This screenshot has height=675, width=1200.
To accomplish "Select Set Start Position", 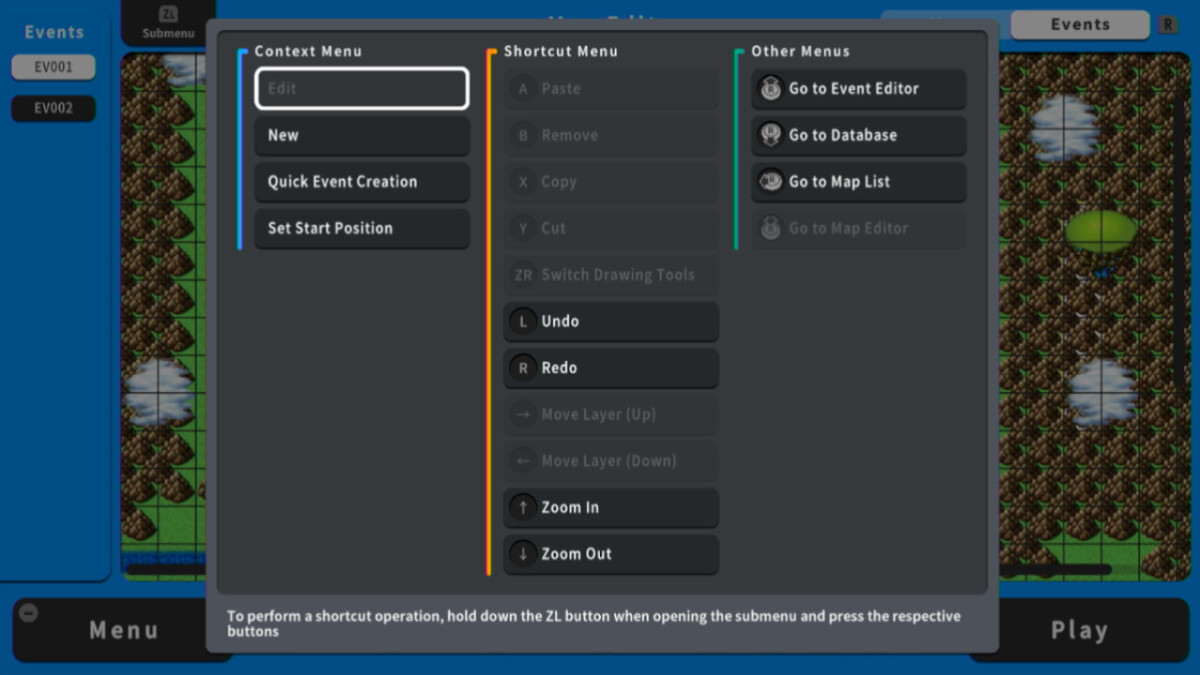I will pyautogui.click(x=361, y=228).
